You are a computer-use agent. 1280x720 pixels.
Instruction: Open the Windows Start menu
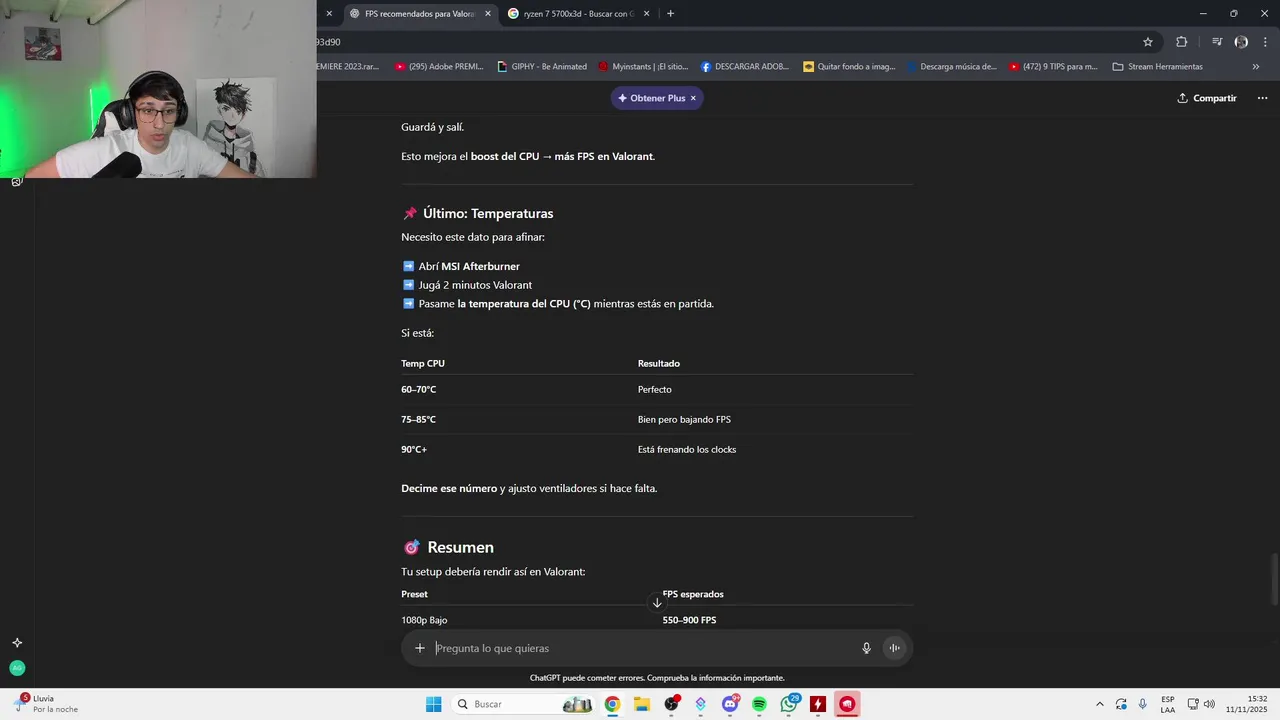tap(433, 704)
